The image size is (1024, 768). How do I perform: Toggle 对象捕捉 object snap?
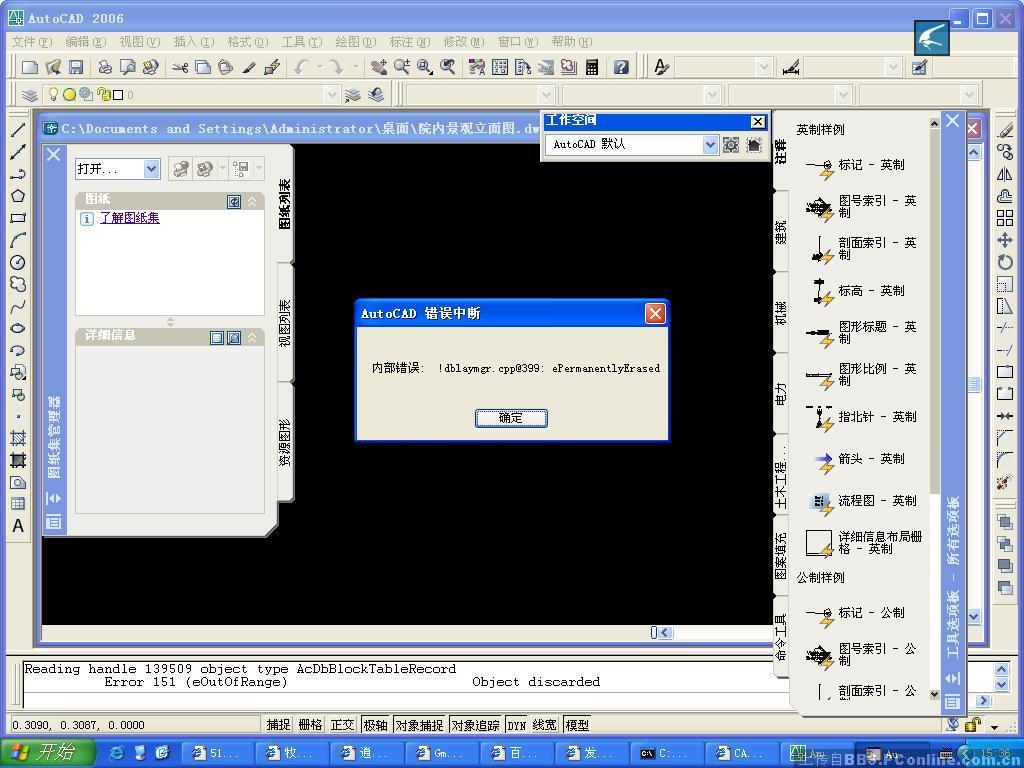tap(419, 725)
